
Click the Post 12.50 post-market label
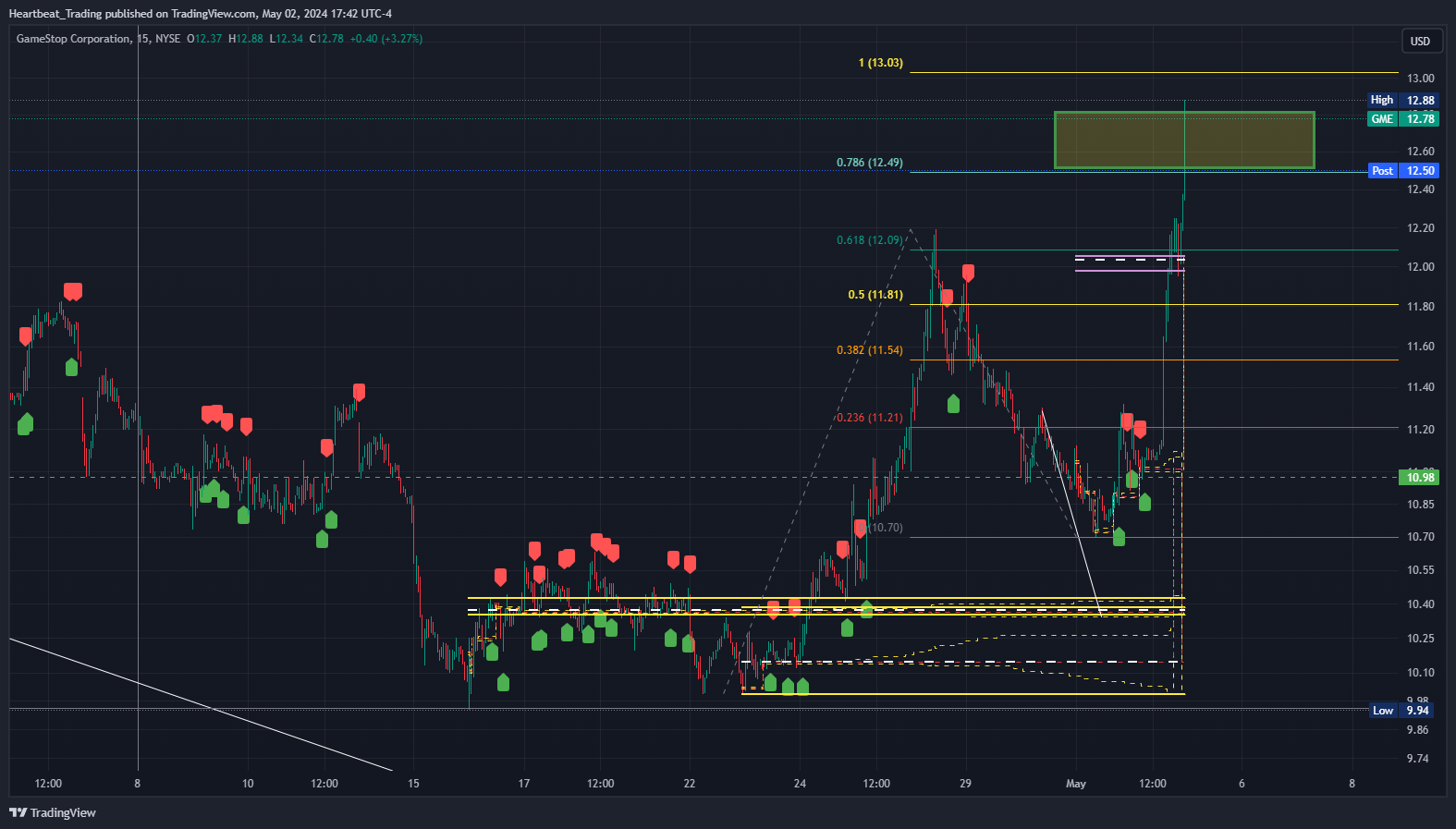[1403, 170]
